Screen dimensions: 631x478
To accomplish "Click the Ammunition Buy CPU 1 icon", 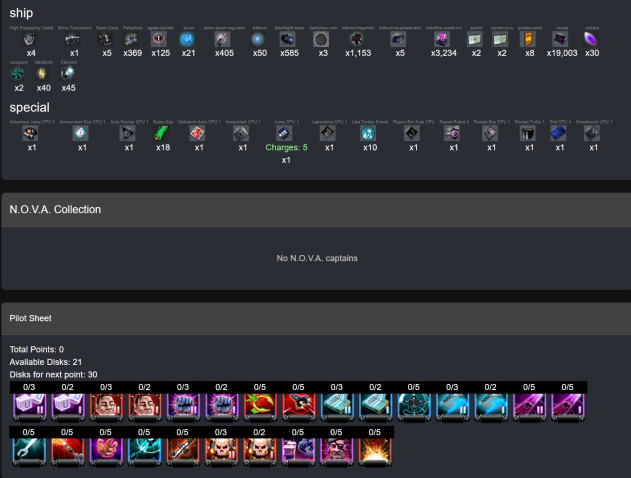I will (80, 134).
